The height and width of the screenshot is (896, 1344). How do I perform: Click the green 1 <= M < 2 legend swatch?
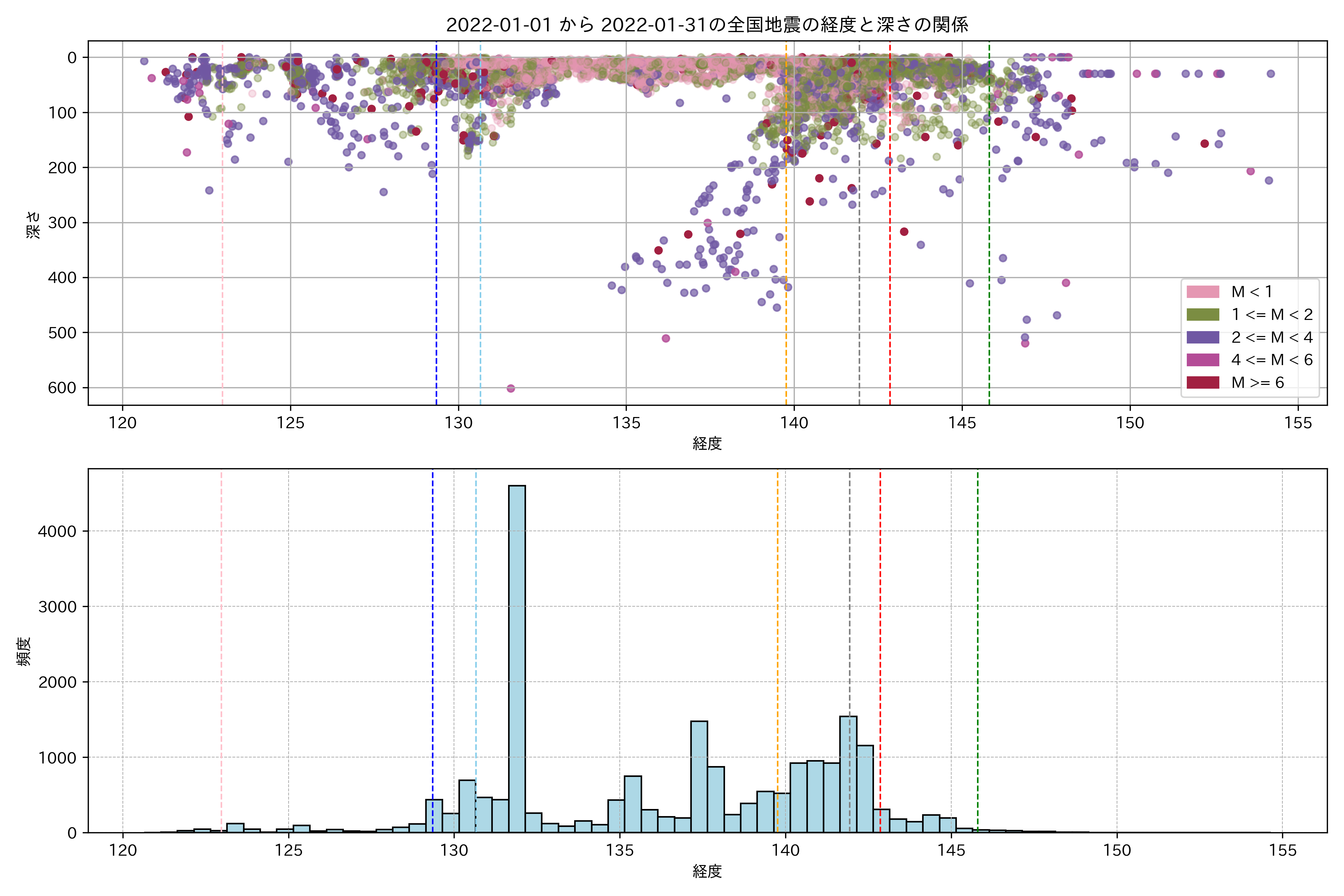[x=1202, y=314]
